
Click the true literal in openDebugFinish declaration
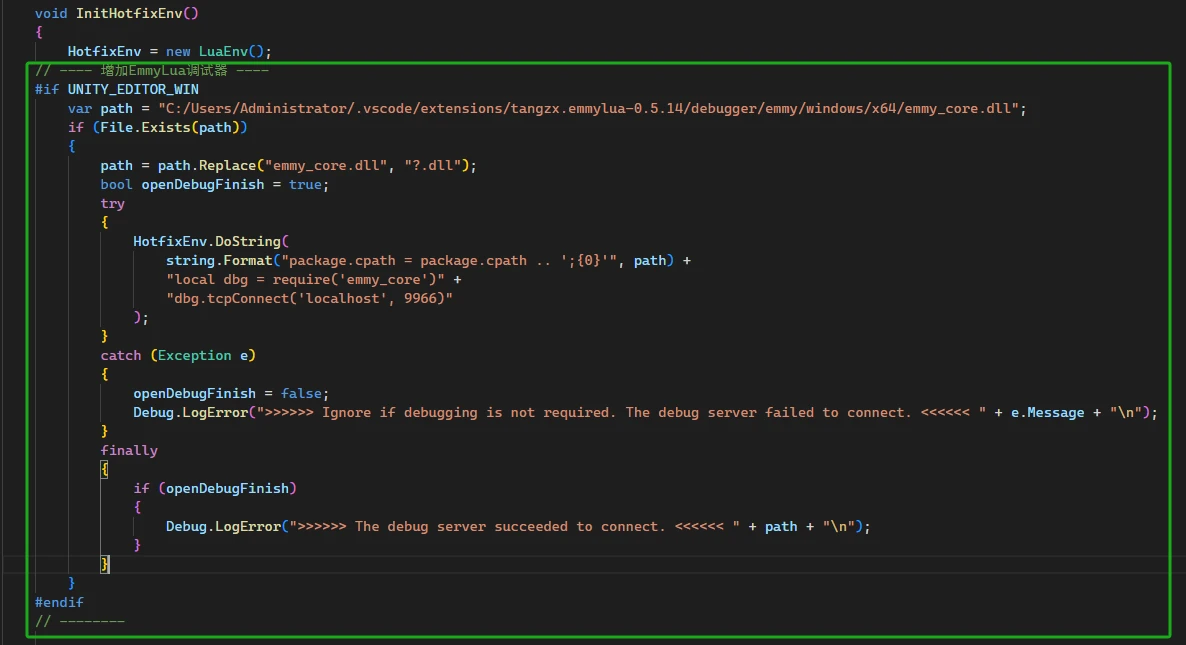point(306,185)
